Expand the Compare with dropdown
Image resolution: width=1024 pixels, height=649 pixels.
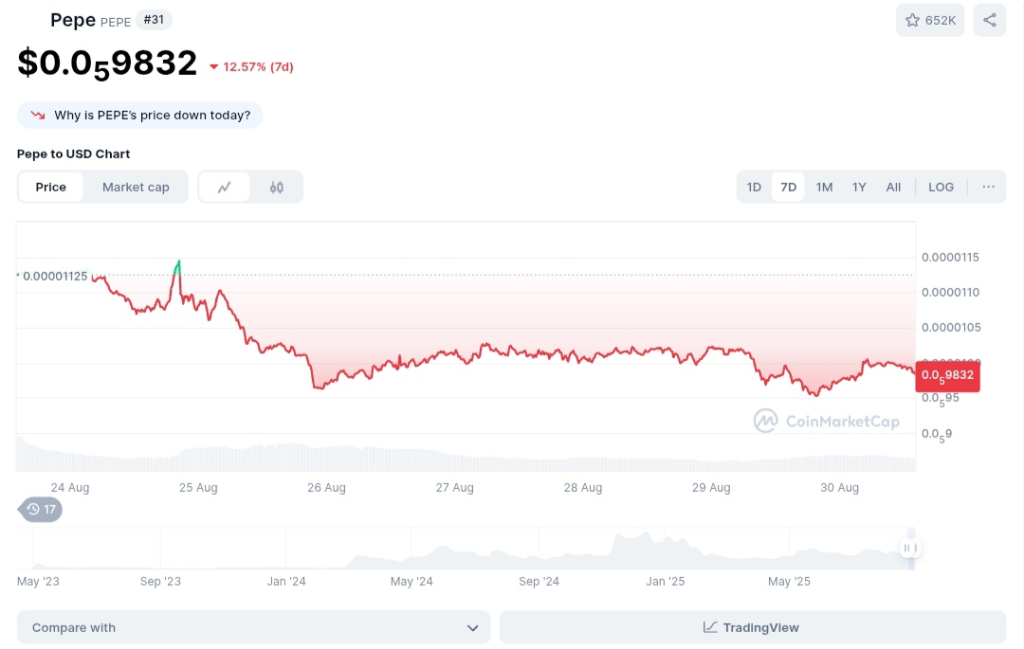click(x=253, y=627)
